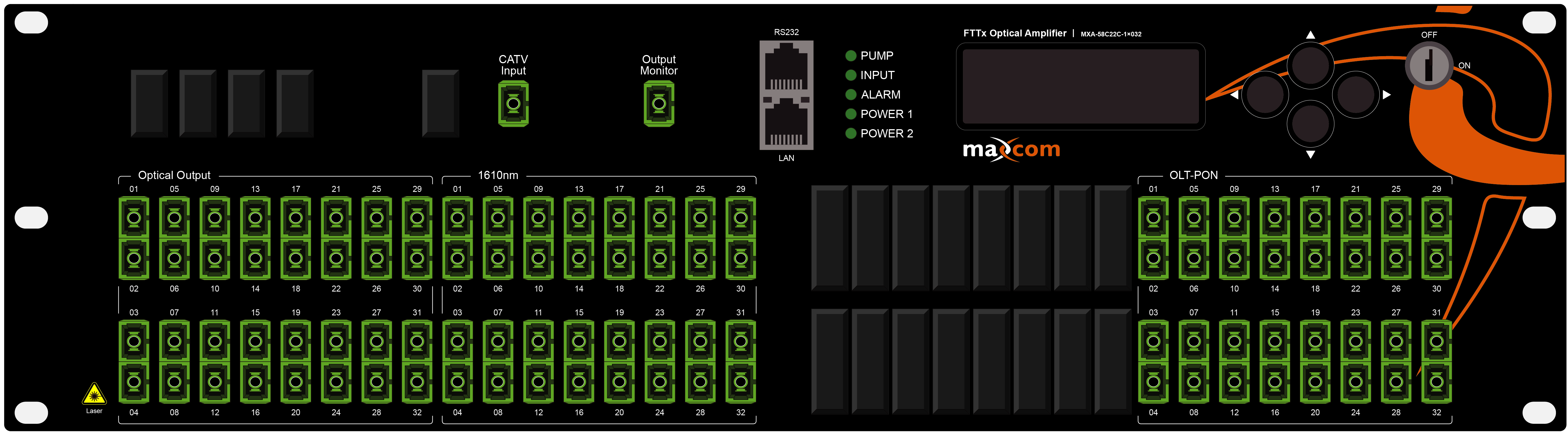Click the 'ON' key switch label
Screen dimensions: 1568x432
1464,66
